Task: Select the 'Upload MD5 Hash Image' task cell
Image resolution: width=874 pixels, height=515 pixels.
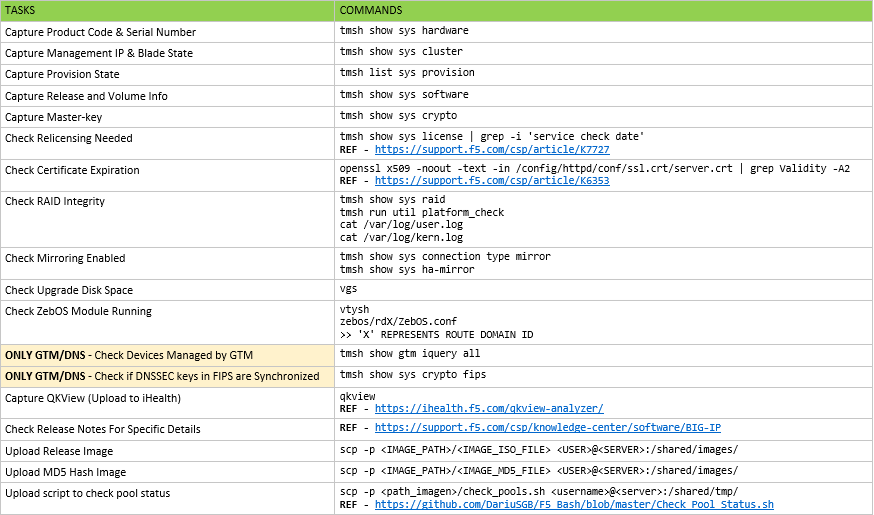Action: (68, 470)
